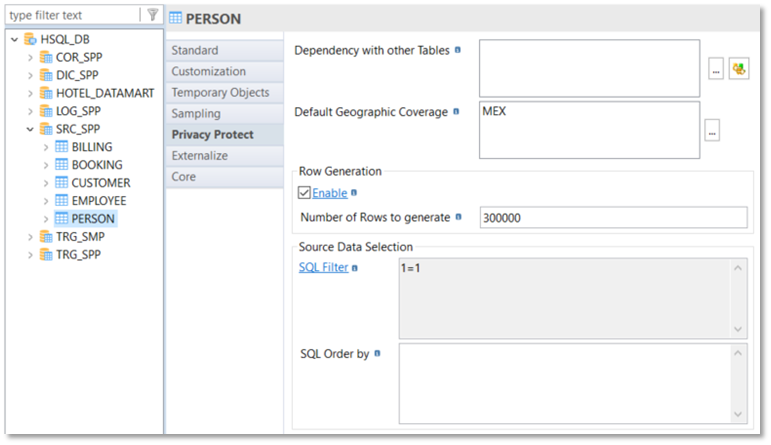This screenshot has width=771, height=445.
Task: Expand the BILLING table node
Action: coord(46,147)
